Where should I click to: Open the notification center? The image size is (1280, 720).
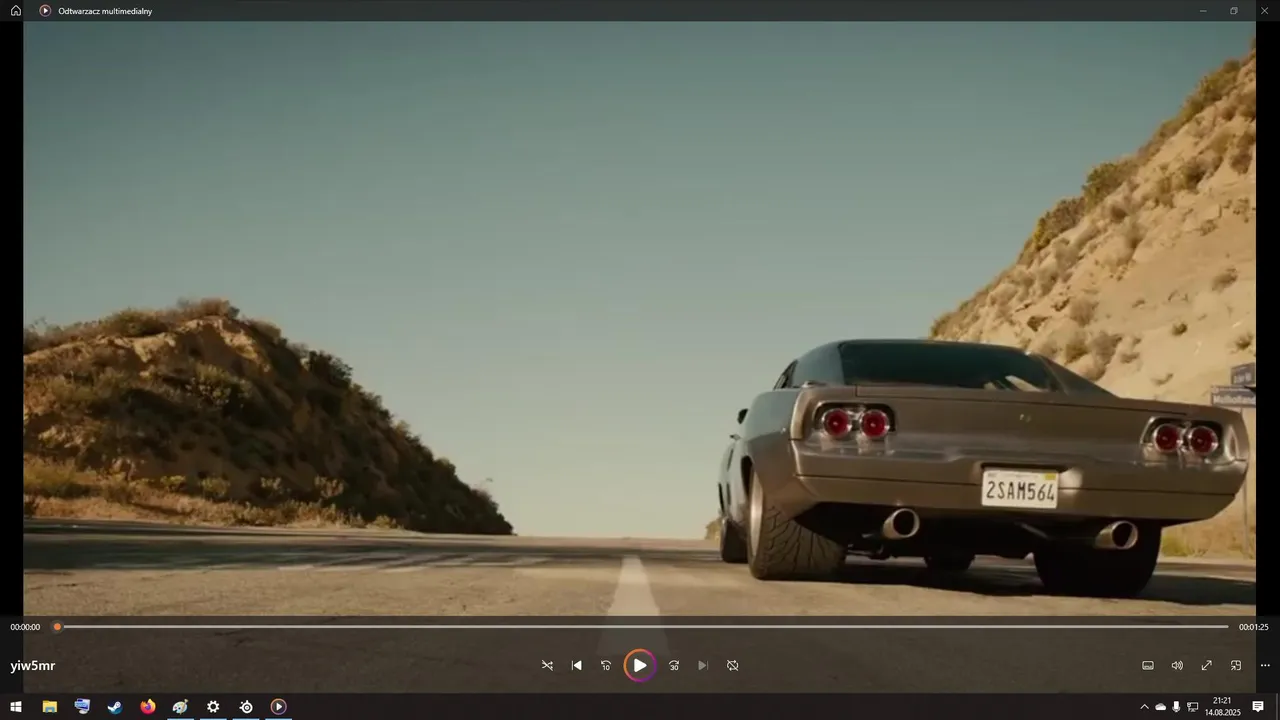click(x=1258, y=707)
